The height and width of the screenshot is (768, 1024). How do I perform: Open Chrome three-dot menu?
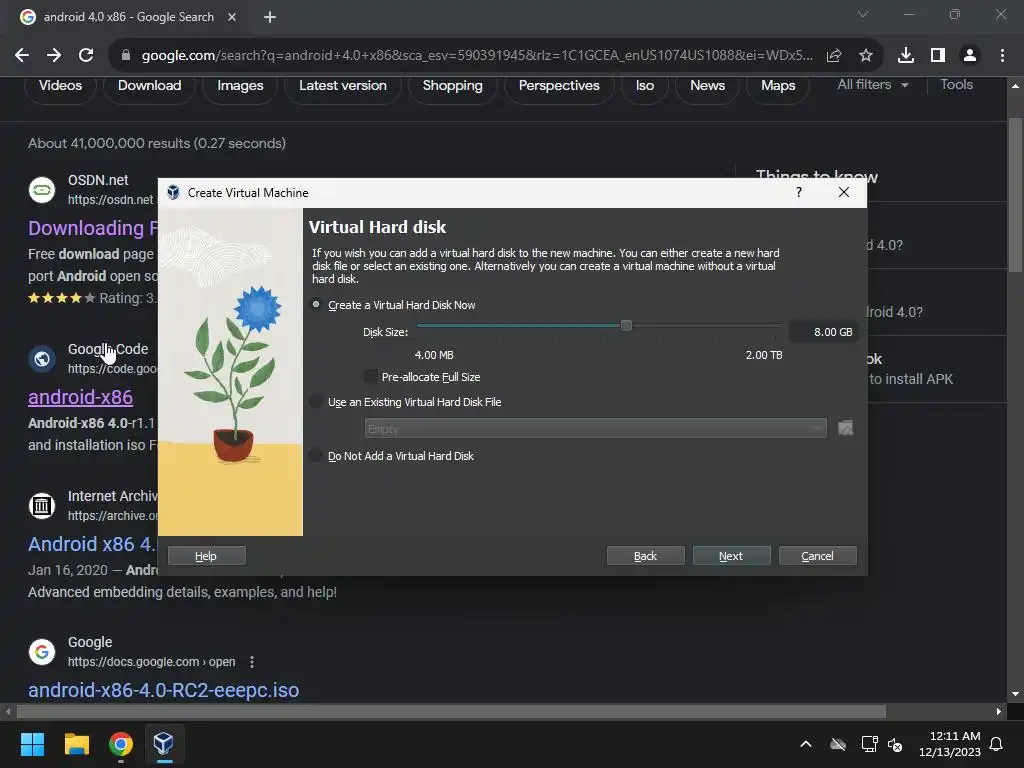click(x=1002, y=56)
